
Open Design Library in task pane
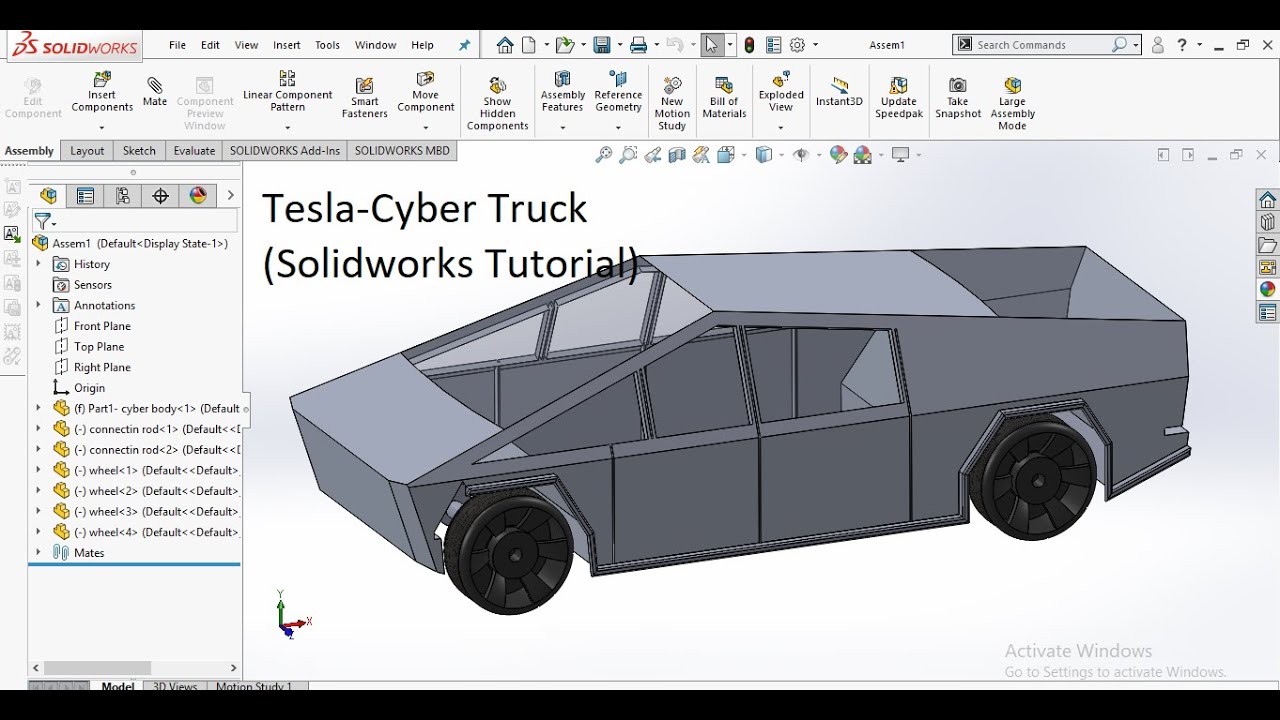pyautogui.click(x=1268, y=222)
